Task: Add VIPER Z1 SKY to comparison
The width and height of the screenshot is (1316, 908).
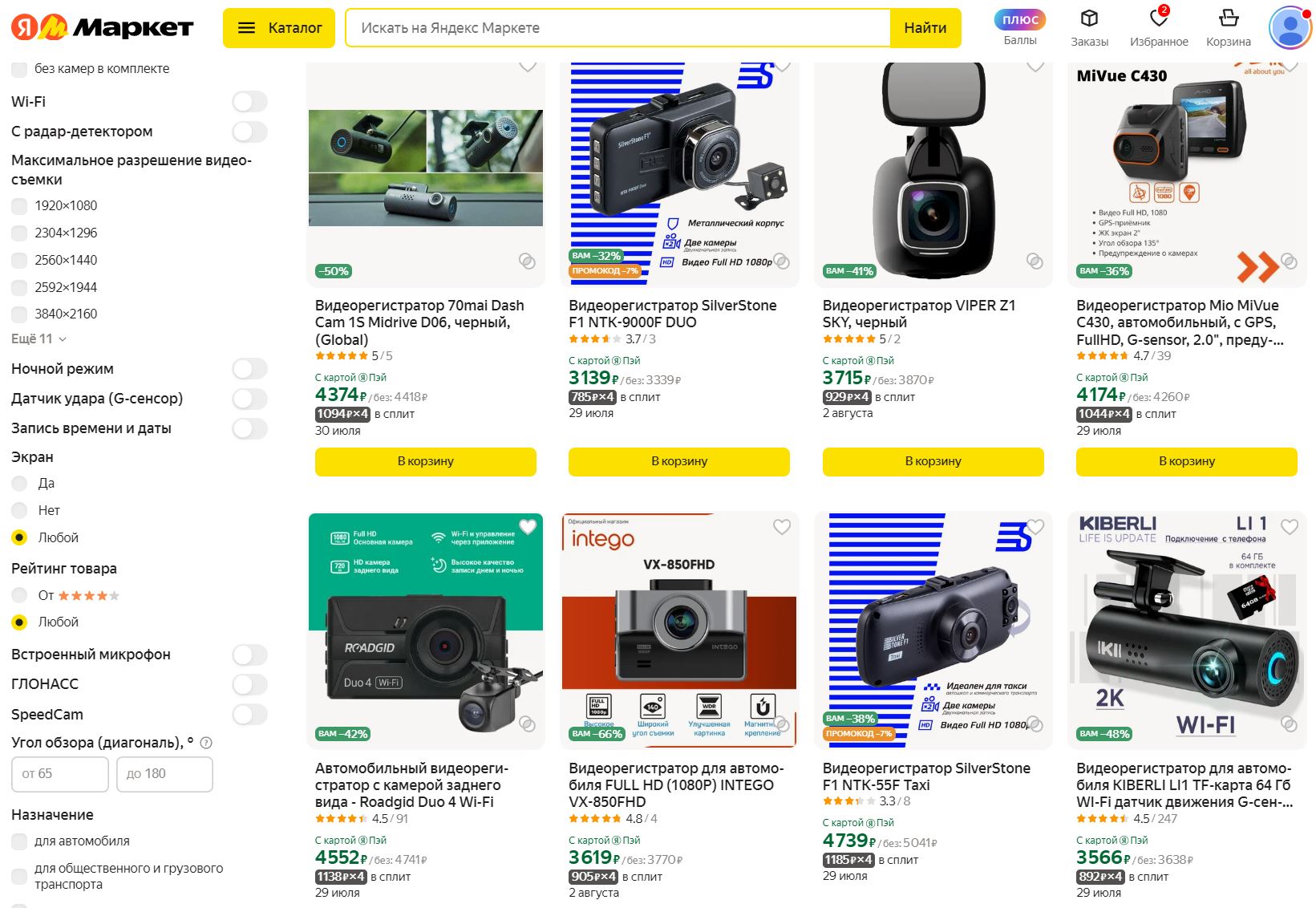Action: click(x=1035, y=261)
